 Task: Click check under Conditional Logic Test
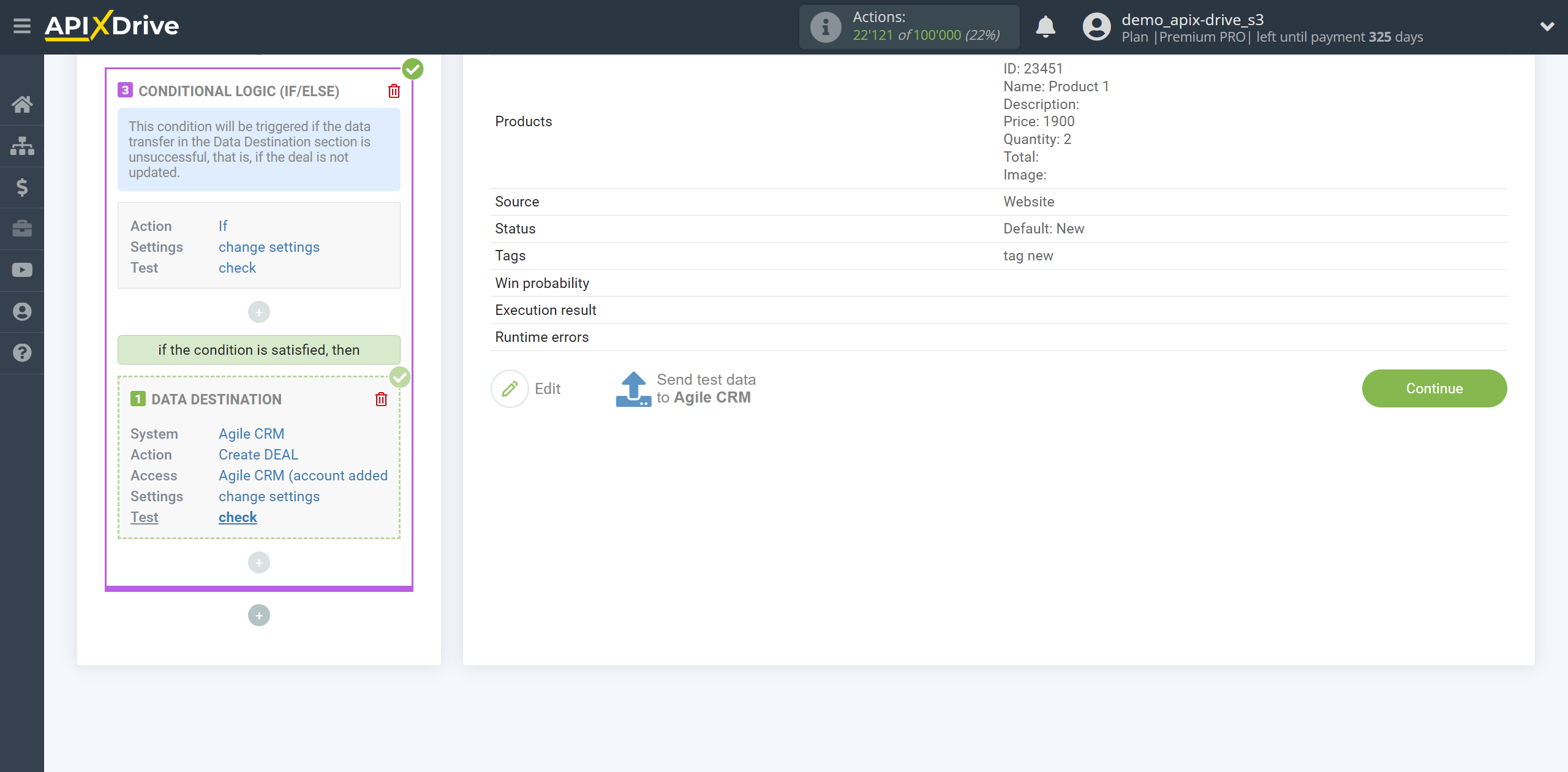[237, 268]
